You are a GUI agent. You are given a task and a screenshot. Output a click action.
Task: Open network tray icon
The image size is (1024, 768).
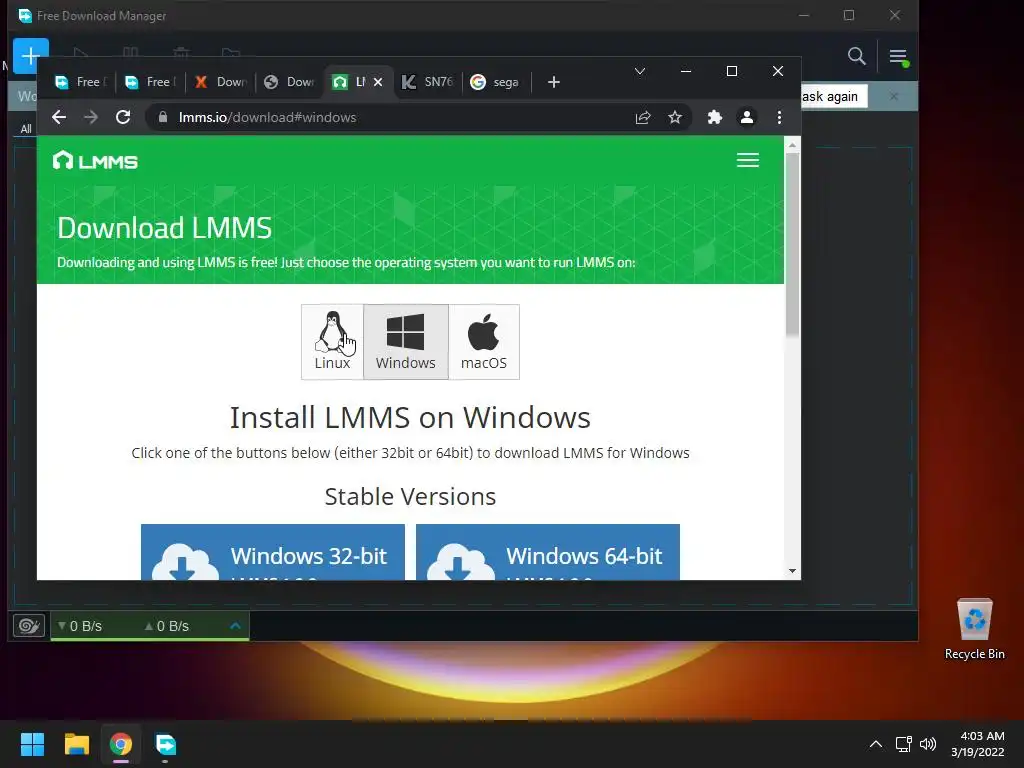pos(903,744)
